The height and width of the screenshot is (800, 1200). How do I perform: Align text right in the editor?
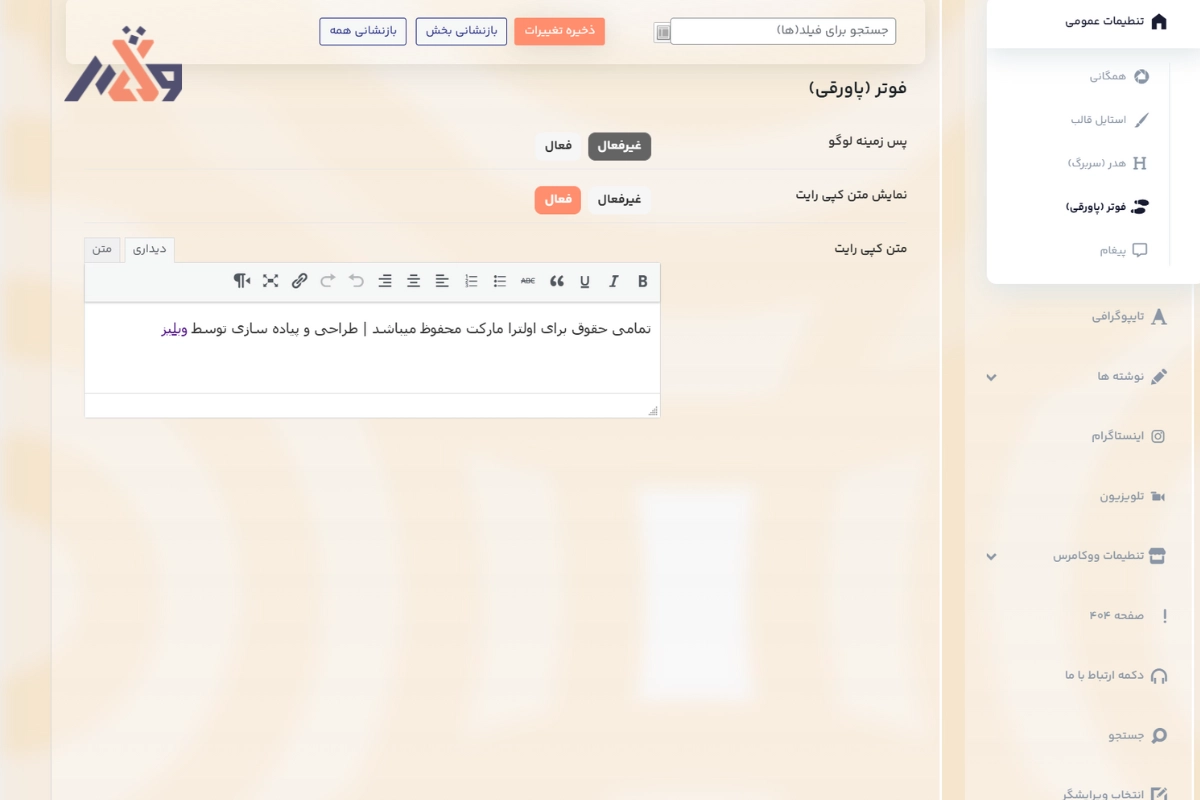tap(385, 281)
